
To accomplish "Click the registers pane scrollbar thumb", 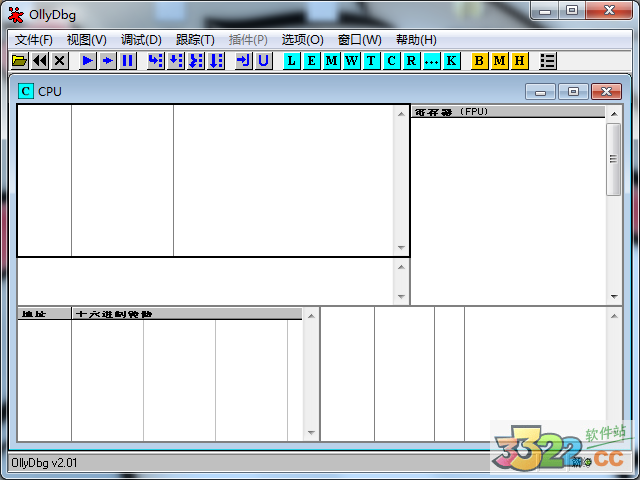I will click(613, 160).
